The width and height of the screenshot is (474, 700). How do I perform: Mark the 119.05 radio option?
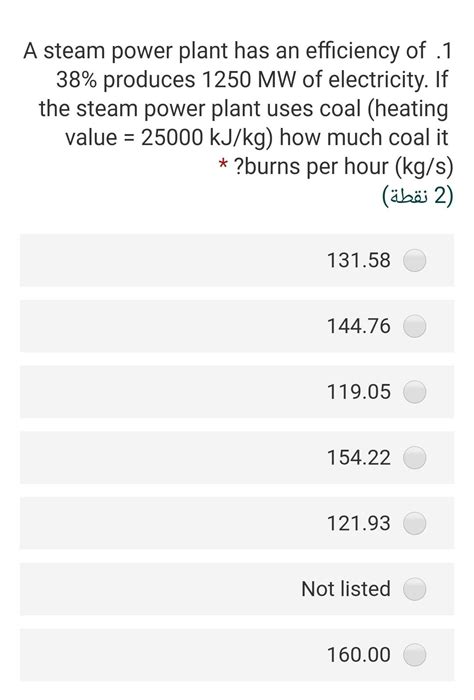click(415, 392)
